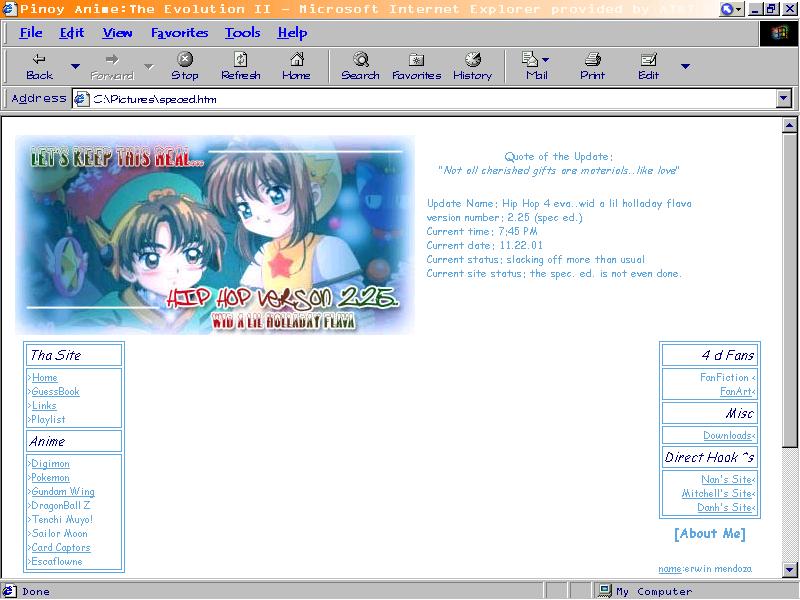Follow the Links link in Tha Site
Image resolution: width=800 pixels, height=600 pixels.
click(44, 406)
